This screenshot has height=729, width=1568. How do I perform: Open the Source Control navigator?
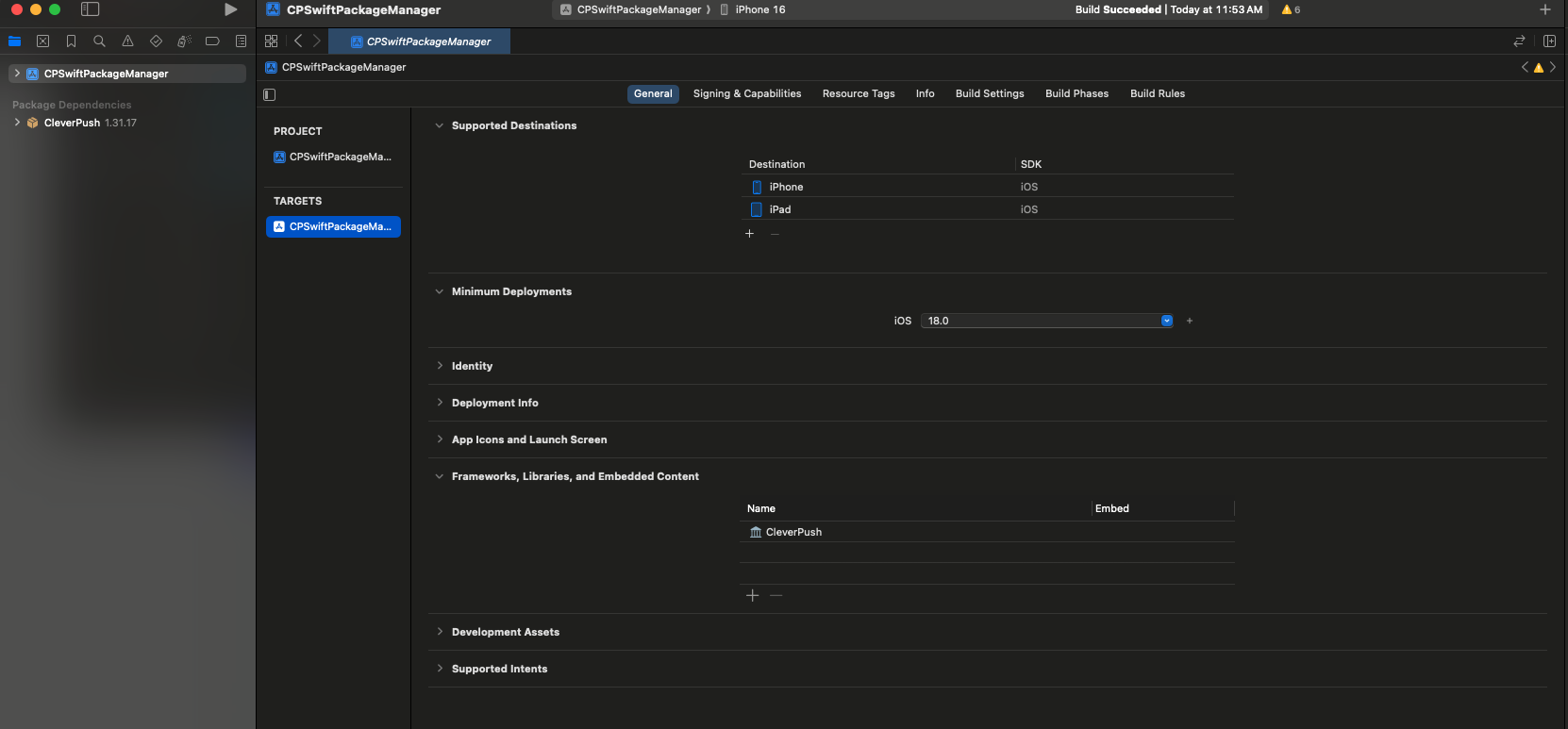point(42,41)
